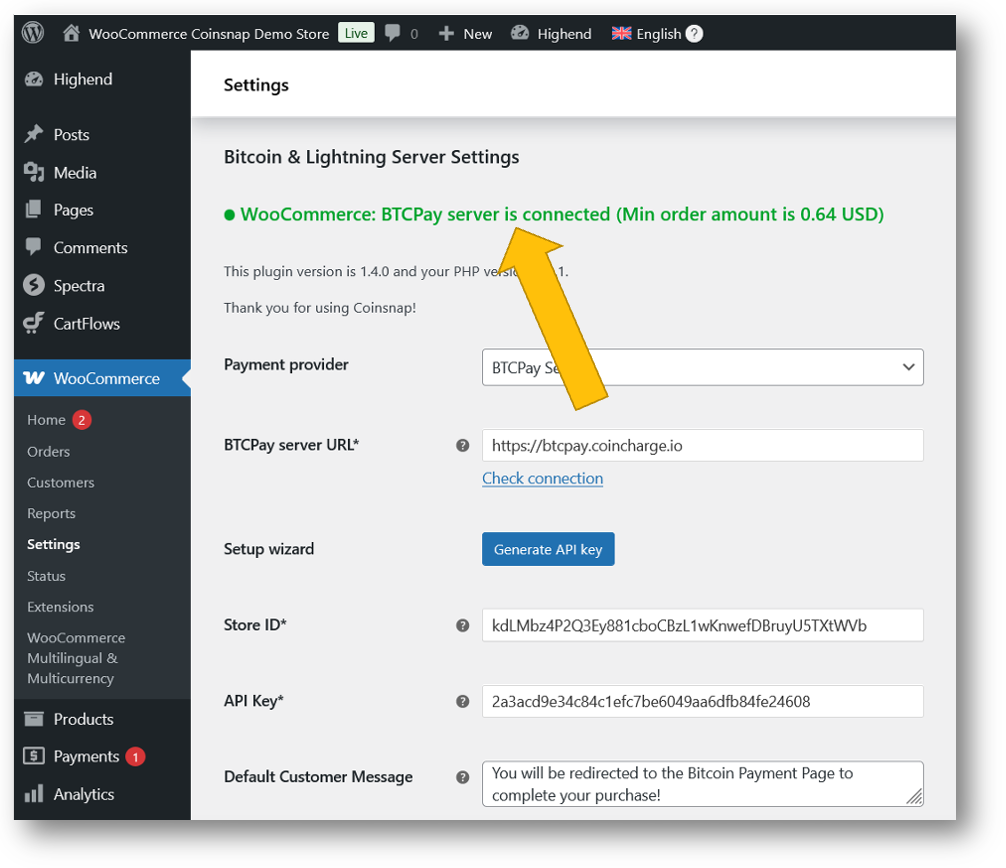Open the Reports submenu item
Screen dimensions: 1006x868
pyautogui.click(x=51, y=513)
